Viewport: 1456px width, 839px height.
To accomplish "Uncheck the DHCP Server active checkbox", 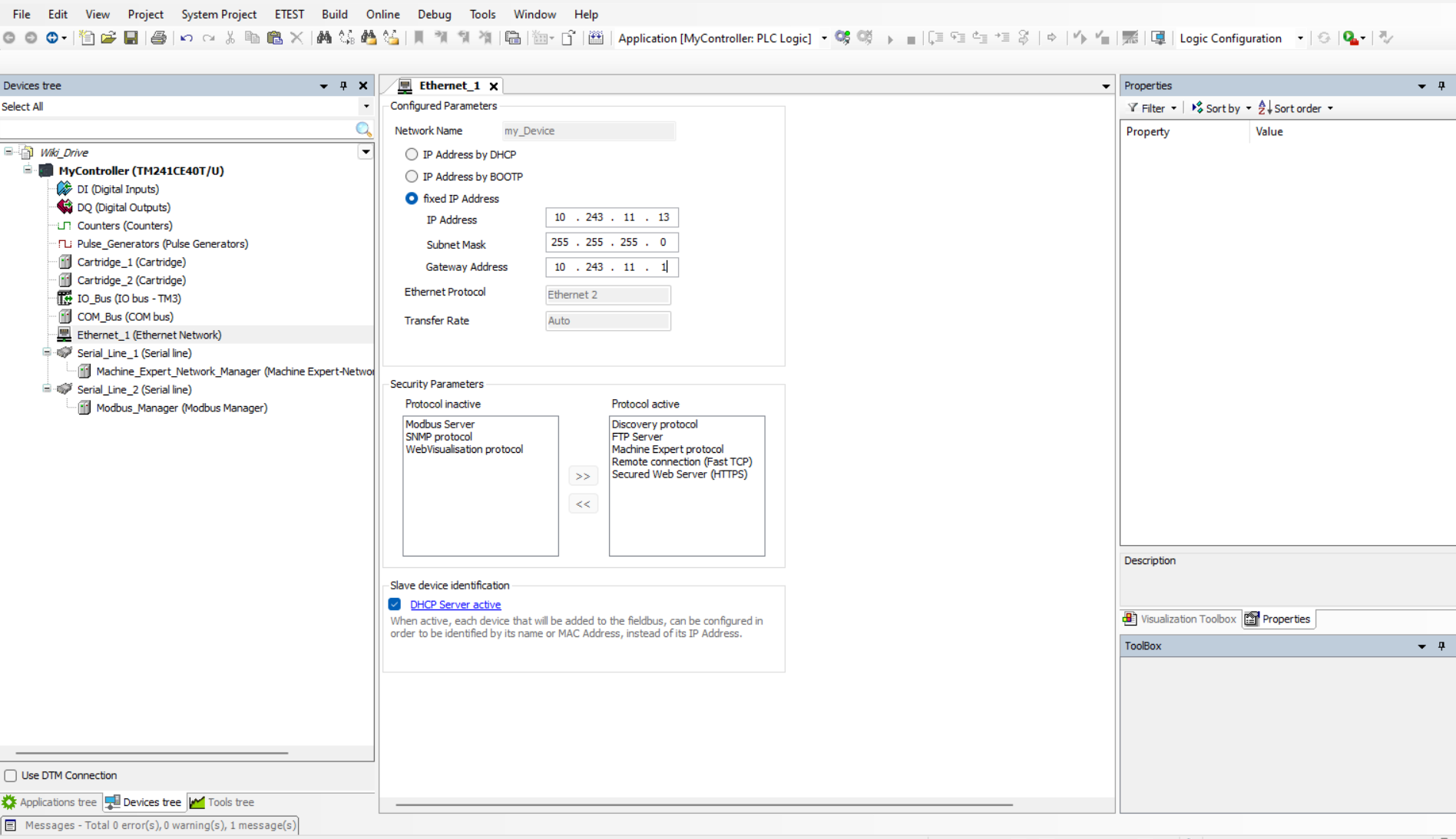I will pyautogui.click(x=395, y=604).
